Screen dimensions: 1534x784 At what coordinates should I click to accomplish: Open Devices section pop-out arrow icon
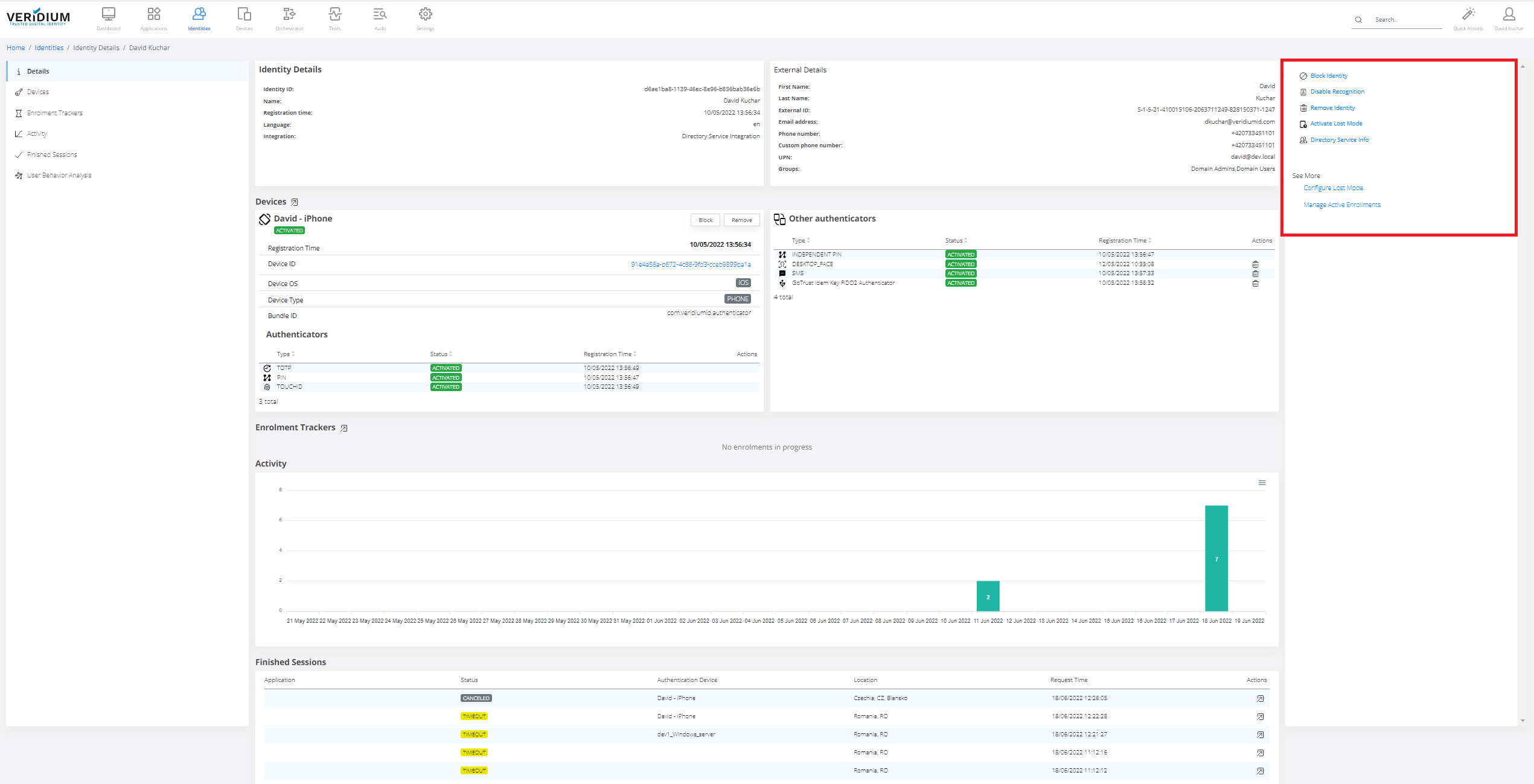[295, 202]
